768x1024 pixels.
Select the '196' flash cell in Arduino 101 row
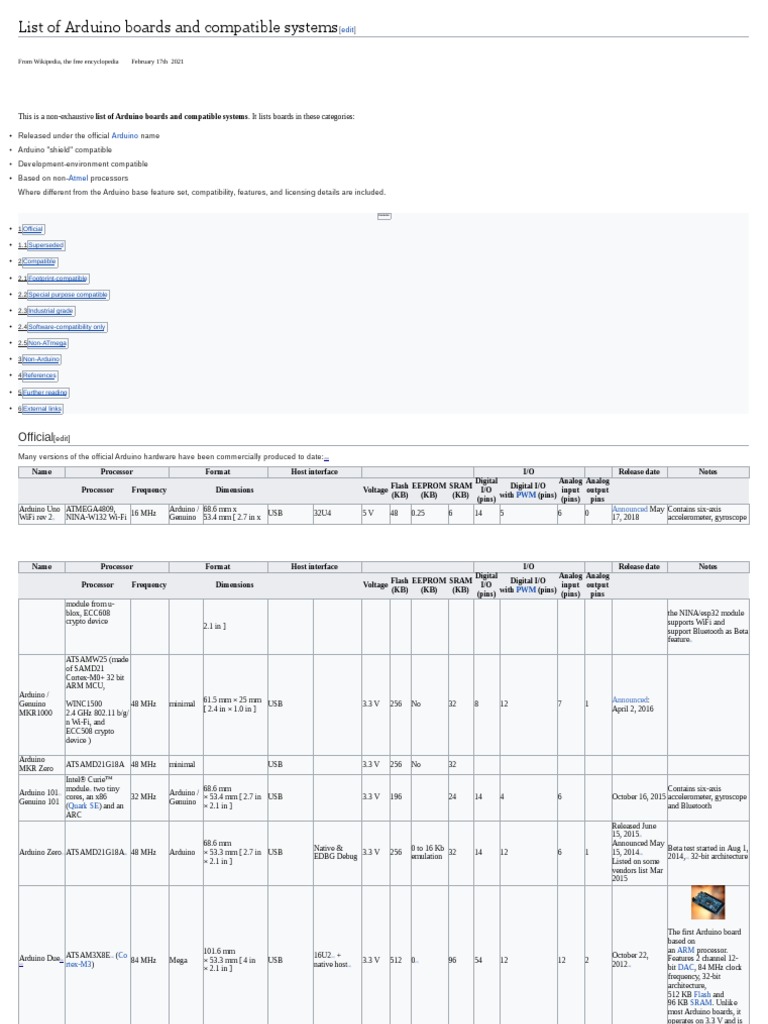click(400, 797)
